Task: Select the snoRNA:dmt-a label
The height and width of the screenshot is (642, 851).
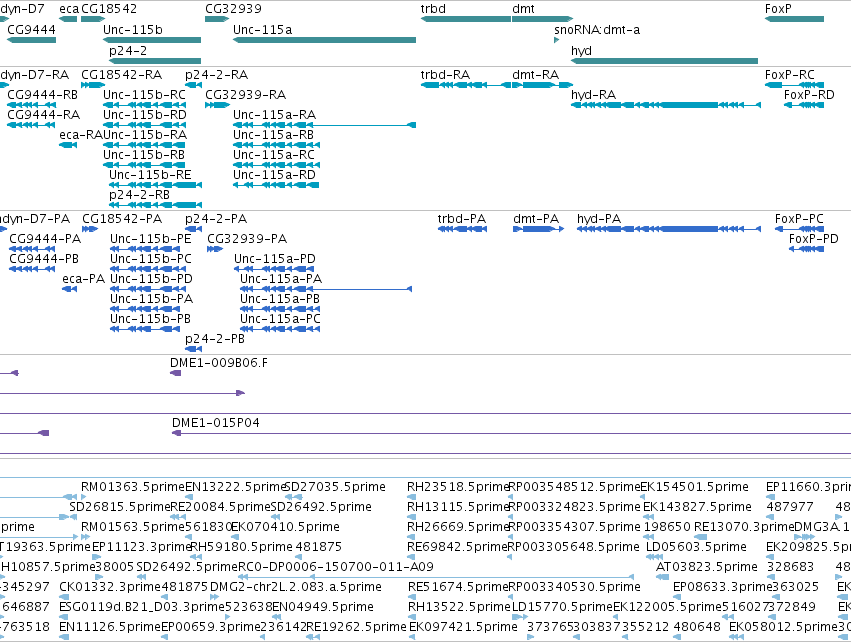Action: pyautogui.click(x=597, y=30)
